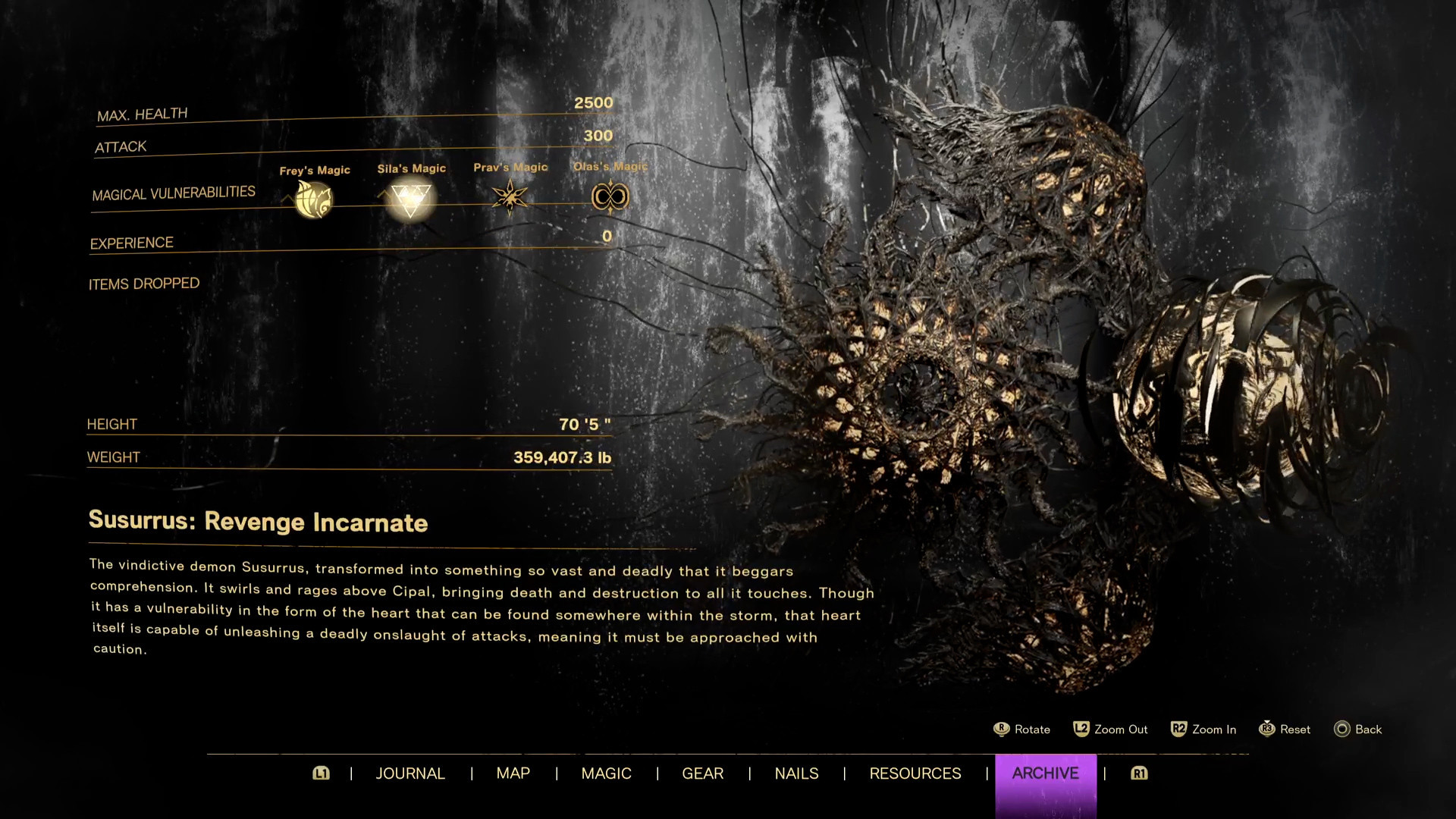Open the MAGIC tab
1456x819 pixels.
click(606, 773)
